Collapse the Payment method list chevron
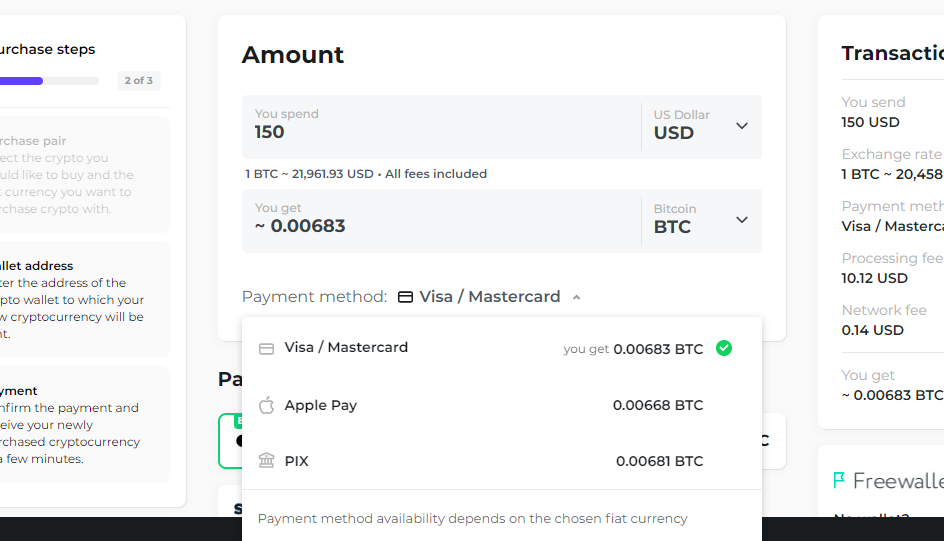The image size is (944, 541). point(577,297)
